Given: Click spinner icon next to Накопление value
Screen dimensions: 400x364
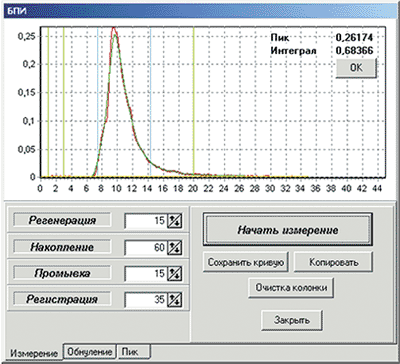Looking at the screenshot, I should pos(174,248).
